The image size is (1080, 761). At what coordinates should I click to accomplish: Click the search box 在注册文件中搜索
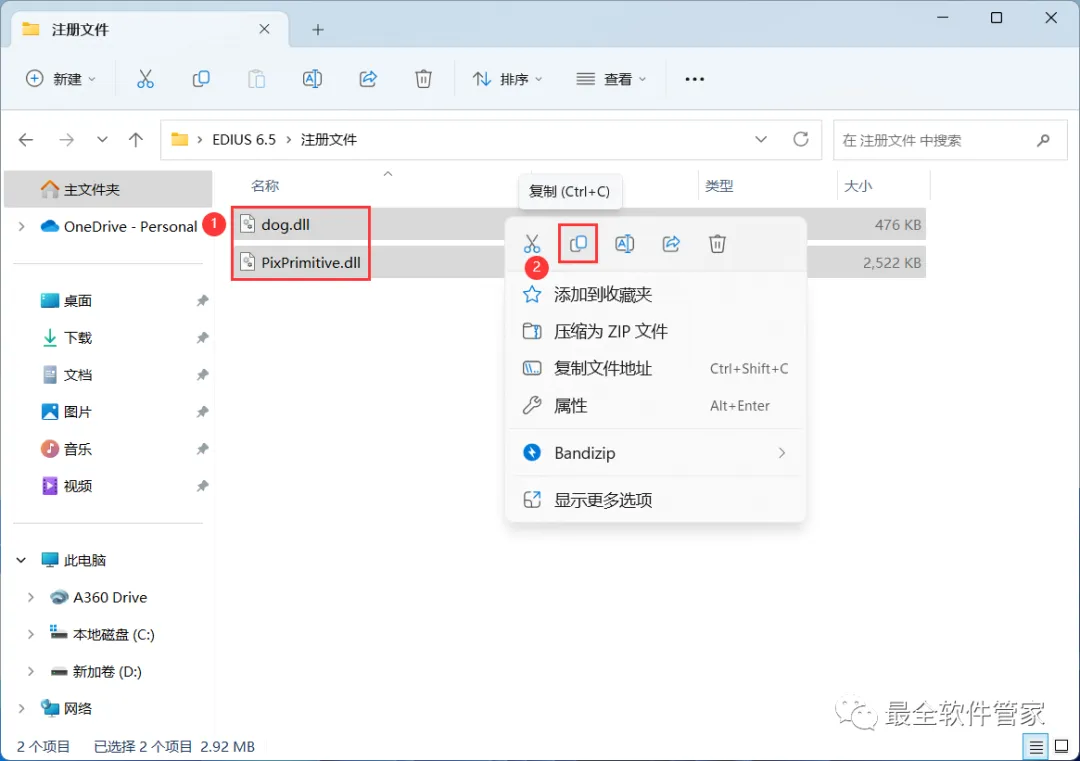(951, 140)
